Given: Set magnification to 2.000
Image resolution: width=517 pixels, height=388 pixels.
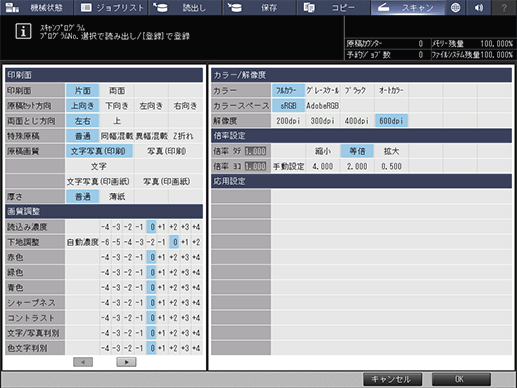Looking at the screenshot, I should point(357,166).
